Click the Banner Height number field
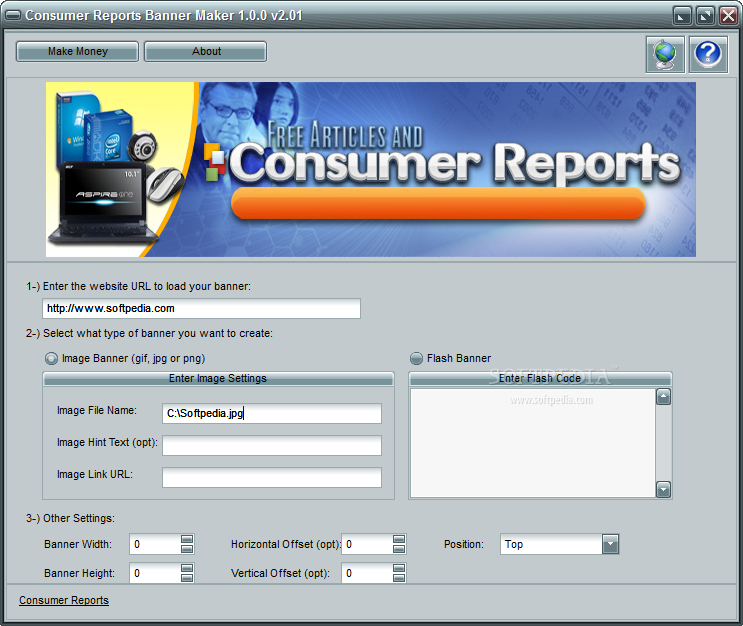 (x=155, y=573)
